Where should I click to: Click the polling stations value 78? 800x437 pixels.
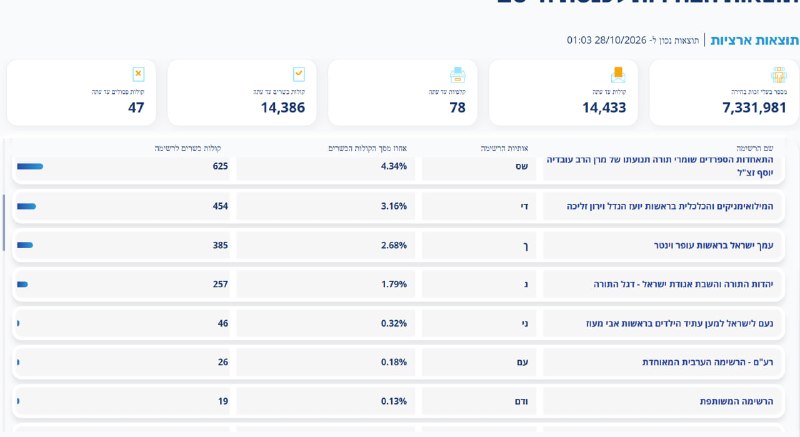[458, 108]
